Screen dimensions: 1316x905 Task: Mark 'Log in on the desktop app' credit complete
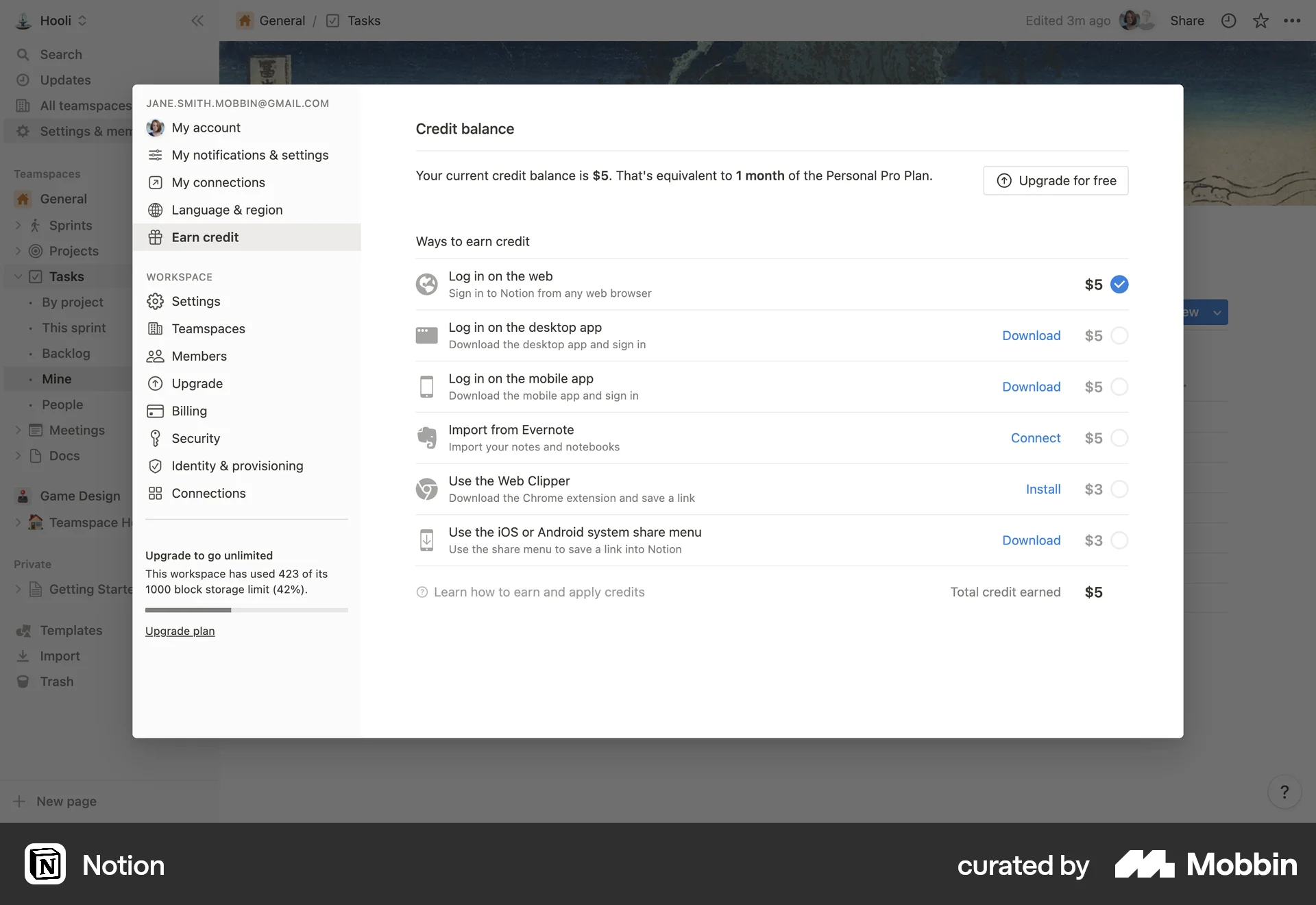[x=1119, y=335]
